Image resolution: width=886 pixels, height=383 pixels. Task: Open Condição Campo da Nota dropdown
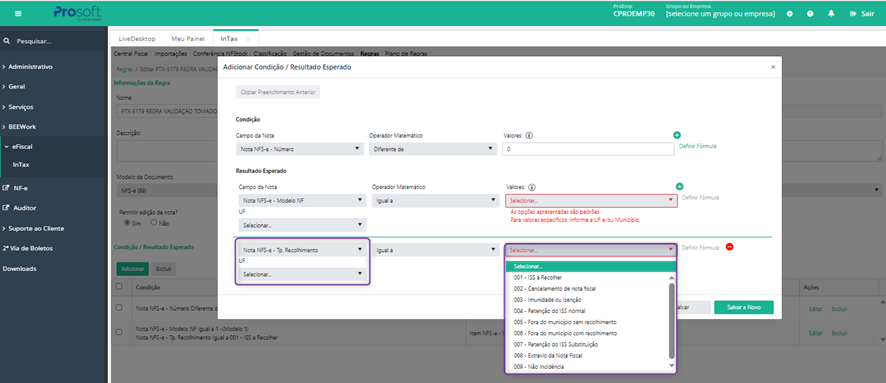299,149
